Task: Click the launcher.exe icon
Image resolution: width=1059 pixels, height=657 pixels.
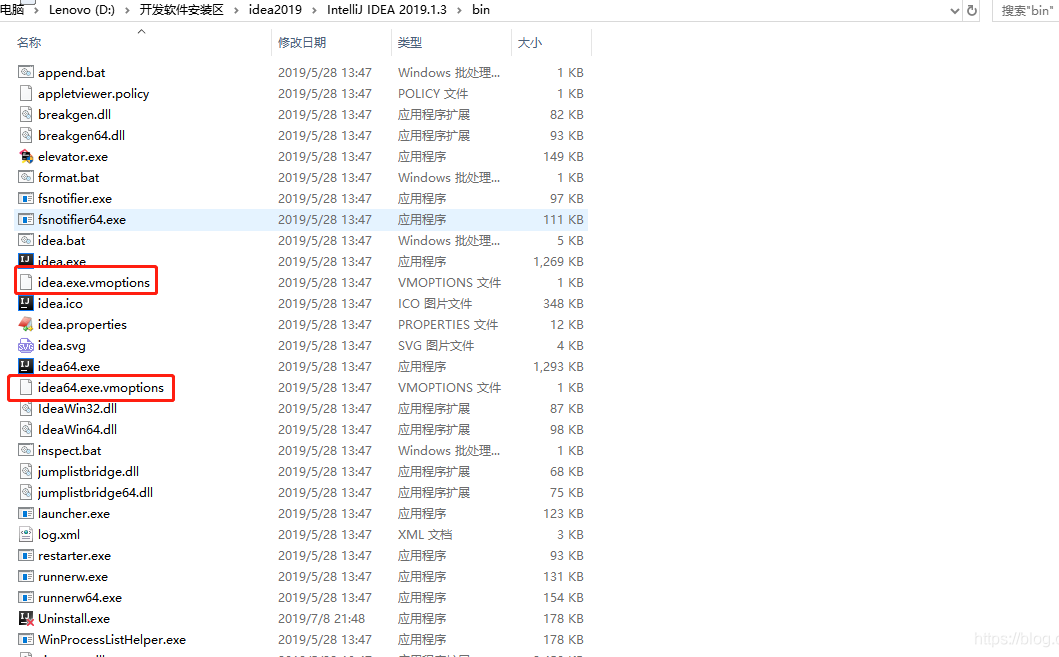Action: tap(26, 513)
